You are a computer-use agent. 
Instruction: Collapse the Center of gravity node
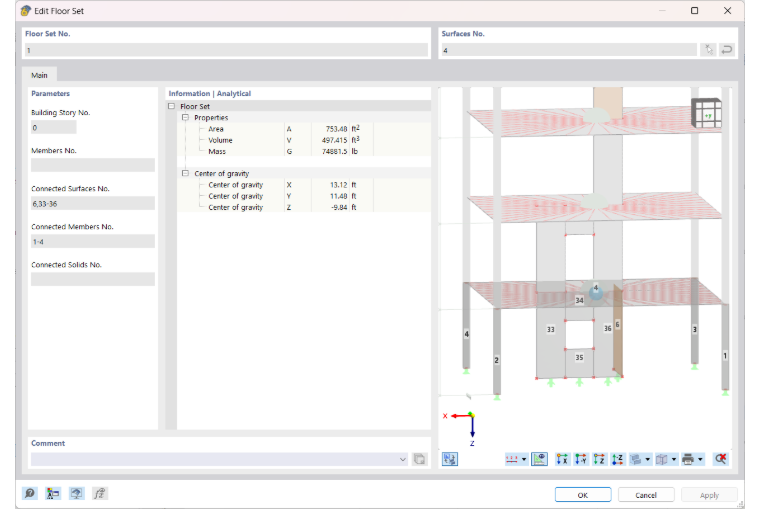tap(185, 173)
